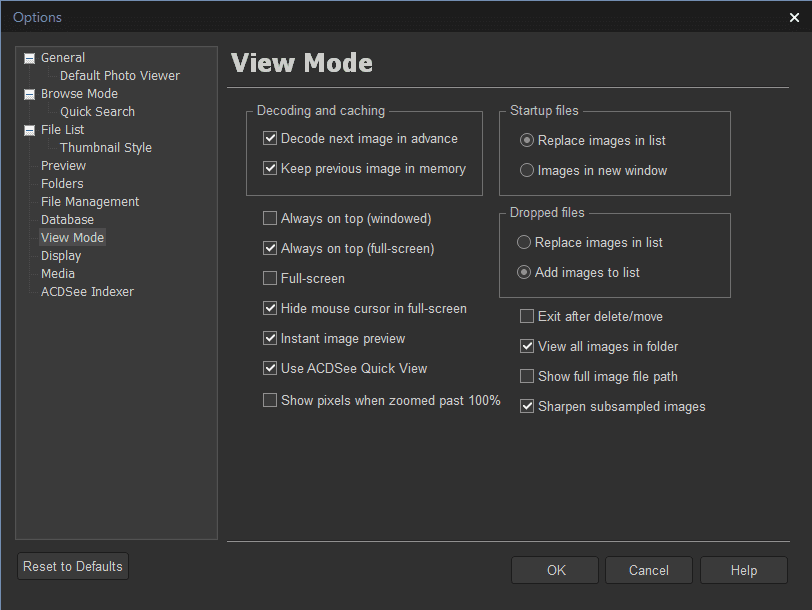
Task: Cancel the Options dialog
Action: tap(648, 570)
